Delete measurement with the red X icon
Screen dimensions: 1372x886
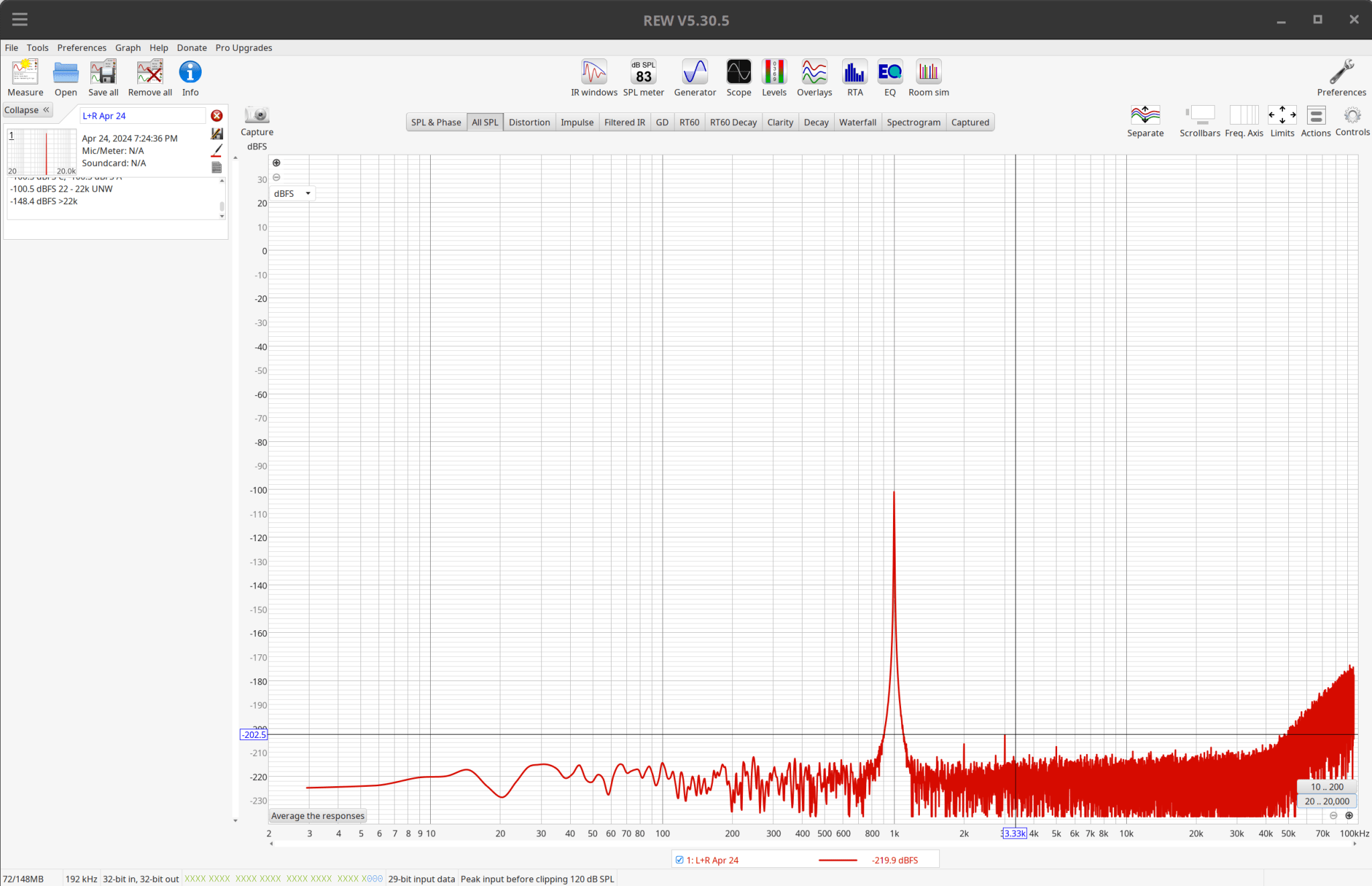coord(216,116)
